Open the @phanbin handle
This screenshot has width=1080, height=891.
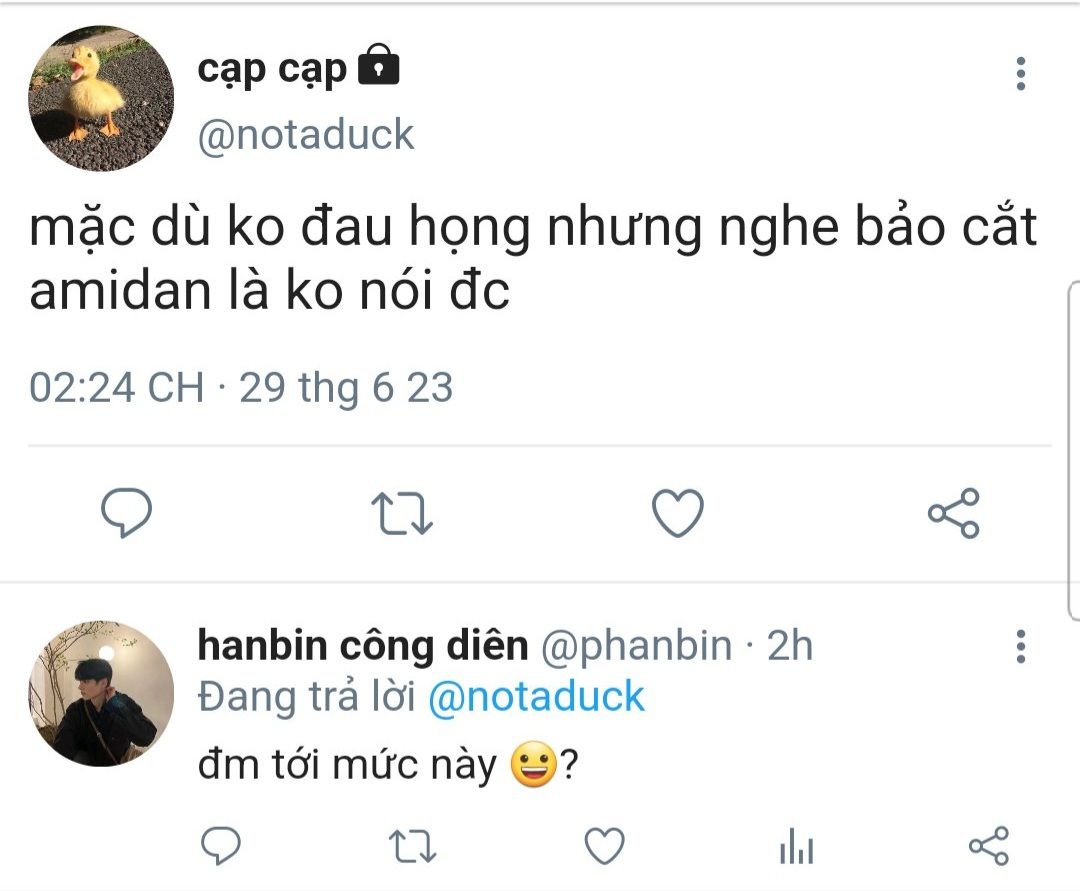click(x=636, y=646)
